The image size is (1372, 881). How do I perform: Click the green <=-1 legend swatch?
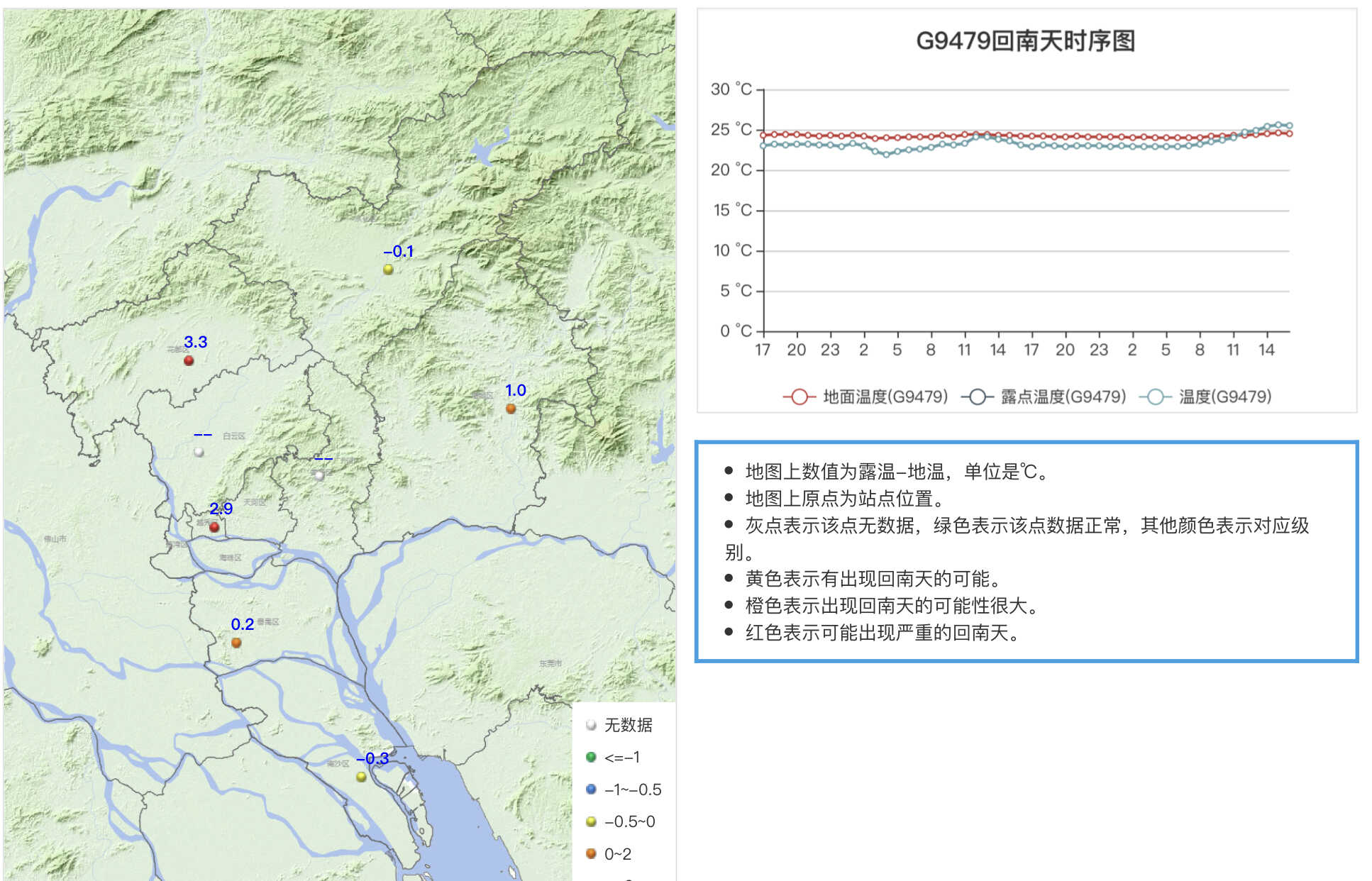click(591, 757)
